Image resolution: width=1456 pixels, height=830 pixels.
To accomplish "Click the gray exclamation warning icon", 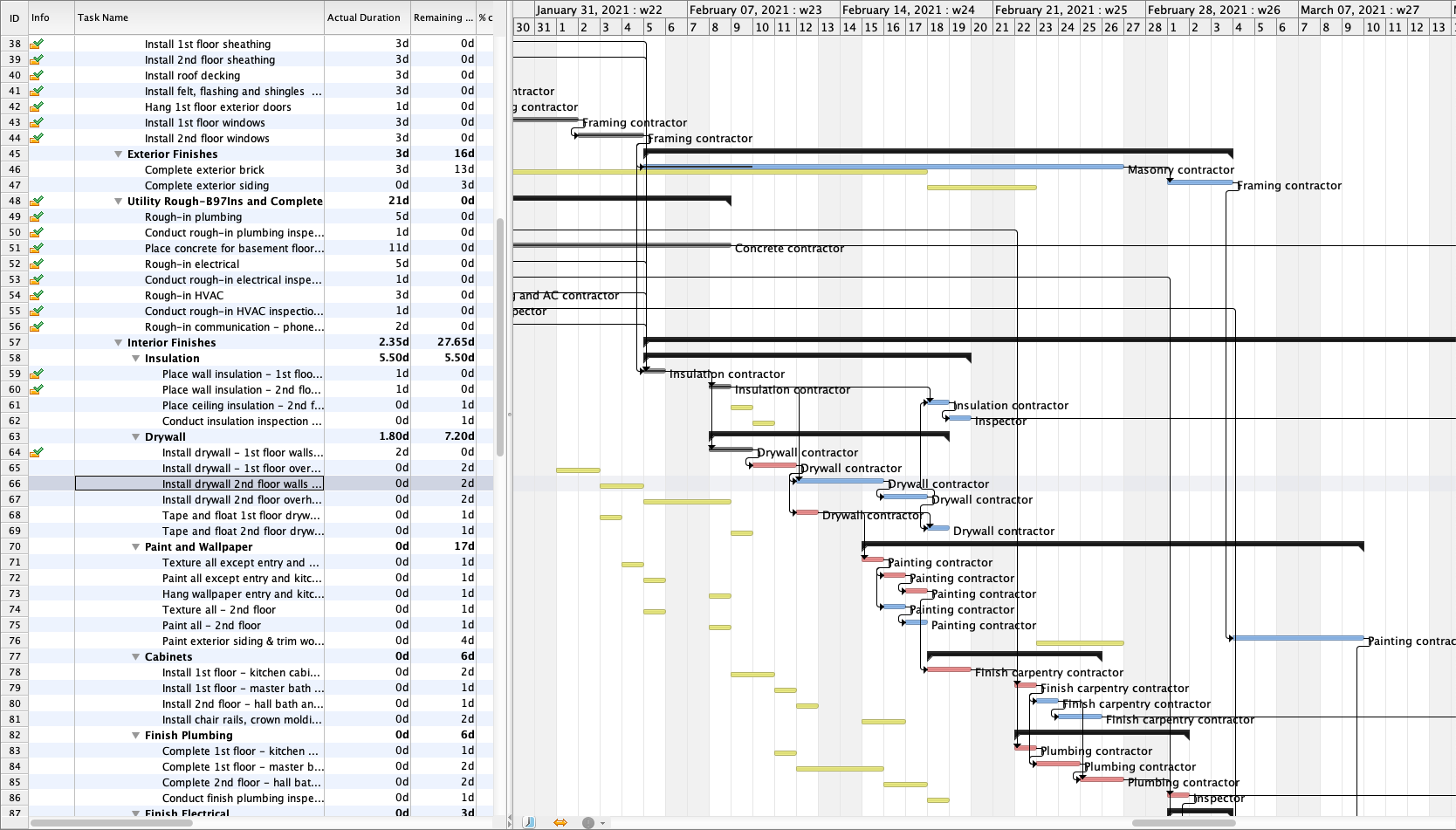I will coord(588,822).
